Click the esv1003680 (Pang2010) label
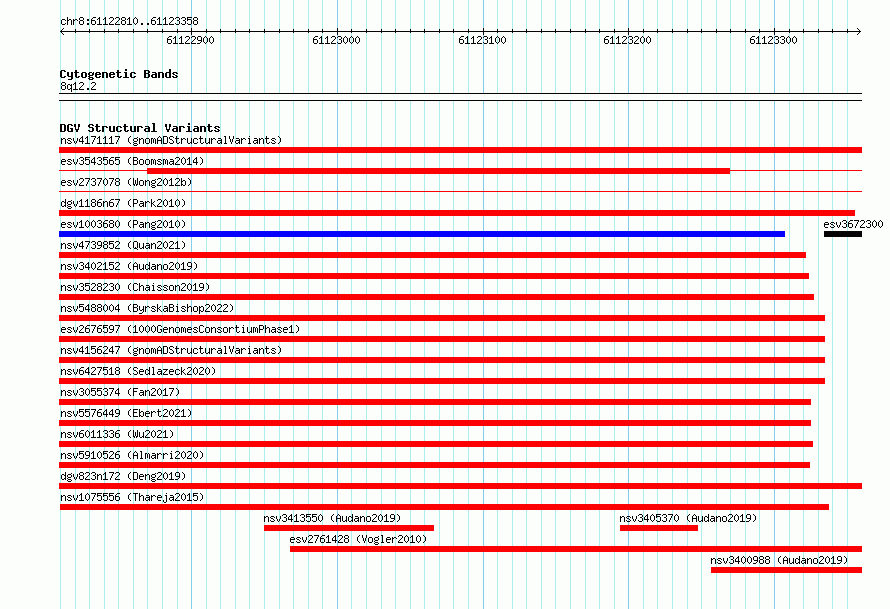This screenshot has height=609, width=890. point(123,224)
